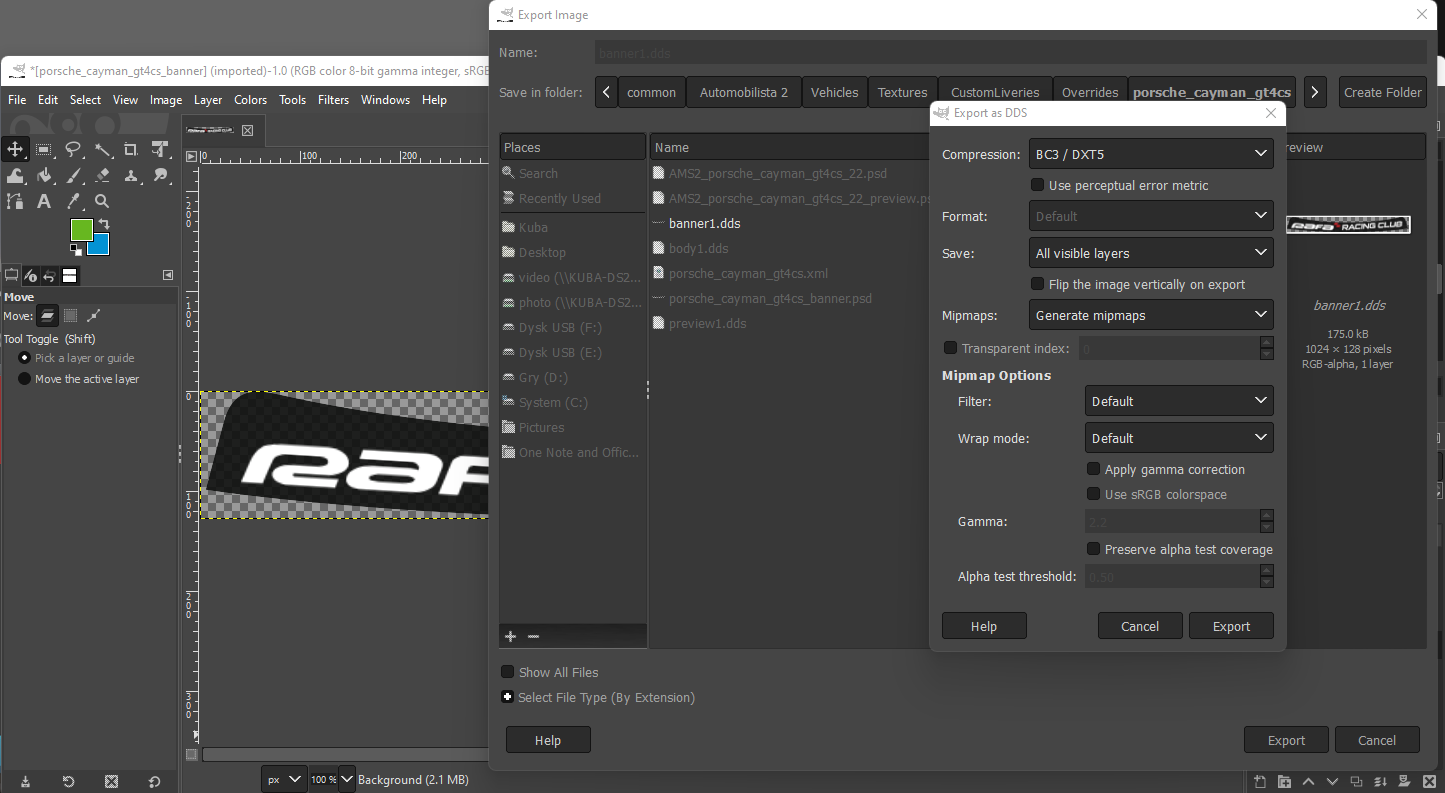This screenshot has height=793, width=1445.
Task: Click Cancel in the Export as DDS dialog
Action: [1139, 626]
